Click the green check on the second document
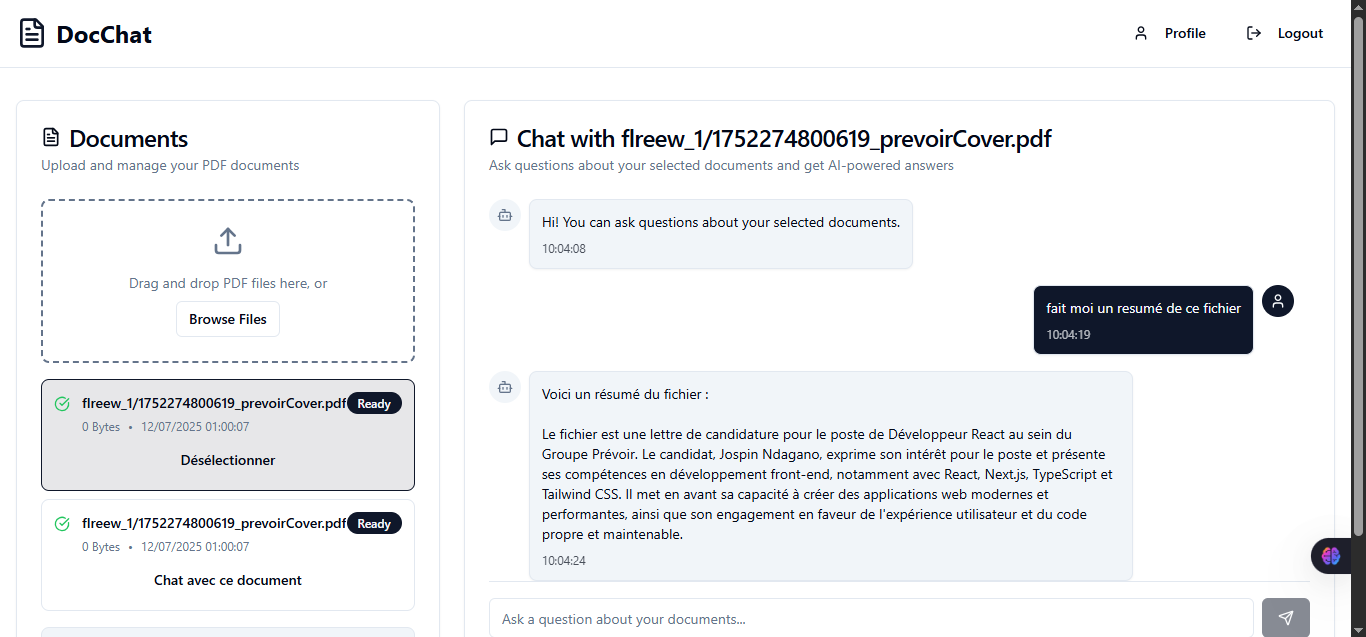Viewport: 1366px width, 637px height. (62, 524)
